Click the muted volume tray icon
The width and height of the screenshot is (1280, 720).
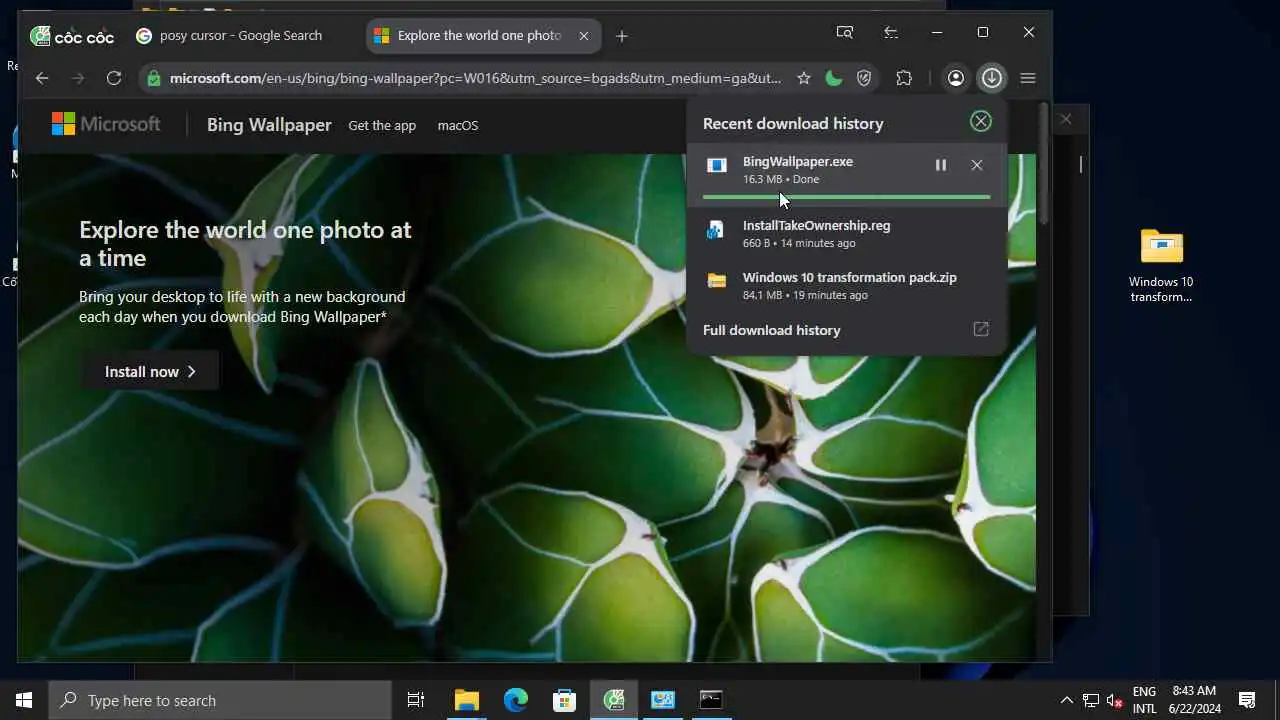point(1115,700)
